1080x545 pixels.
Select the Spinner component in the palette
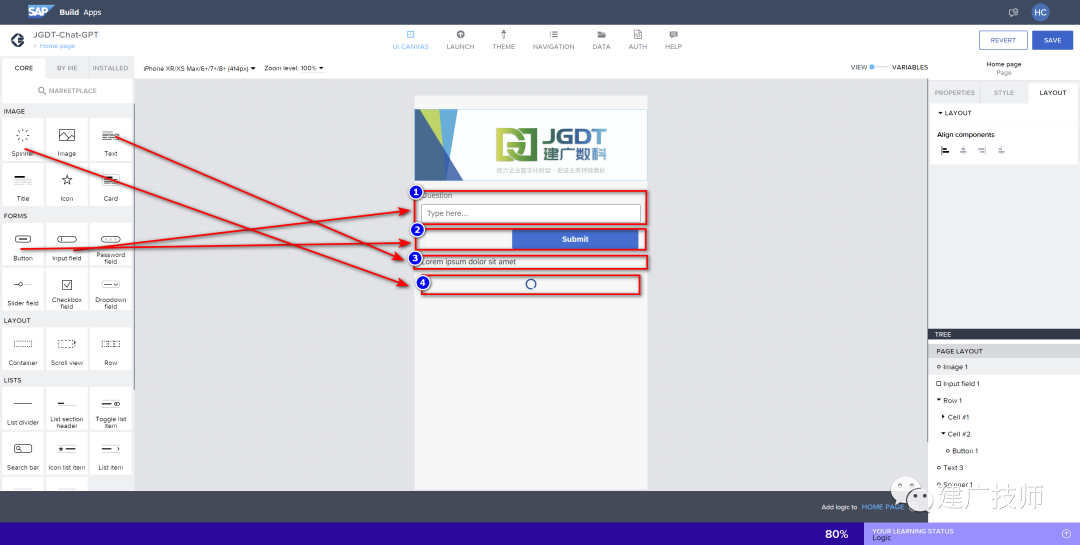(23, 140)
